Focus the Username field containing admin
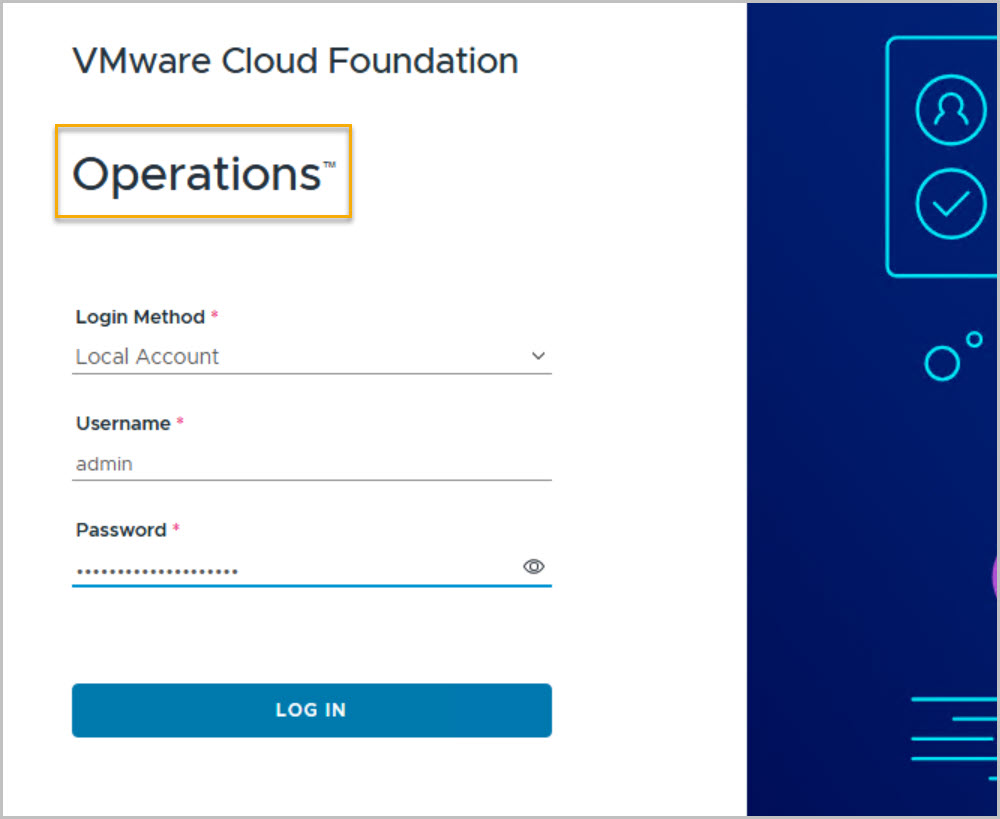1000x819 pixels. 311,464
